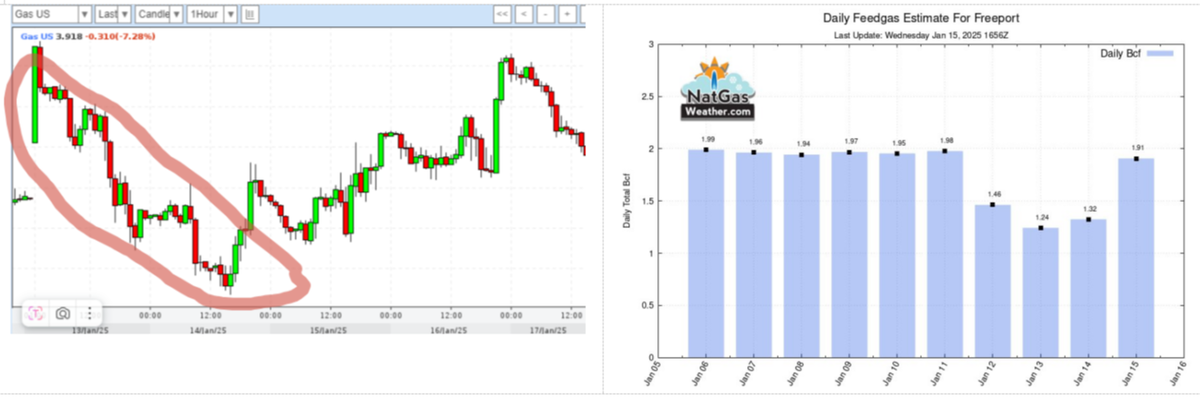The height and width of the screenshot is (402, 1200).
Task: Click the Jan 12 bar labeled 1.46
Action: (x=993, y=281)
